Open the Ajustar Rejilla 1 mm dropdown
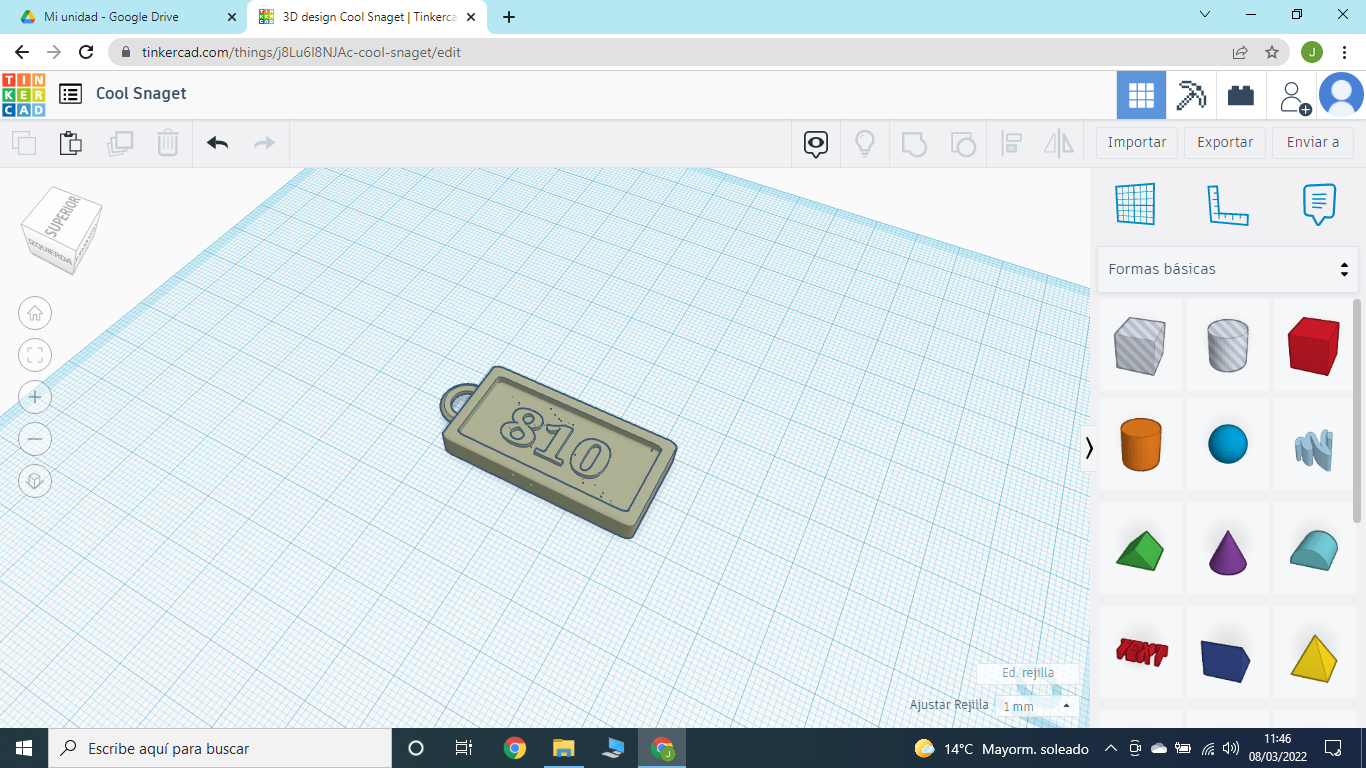Image resolution: width=1366 pixels, height=768 pixels. click(1037, 706)
